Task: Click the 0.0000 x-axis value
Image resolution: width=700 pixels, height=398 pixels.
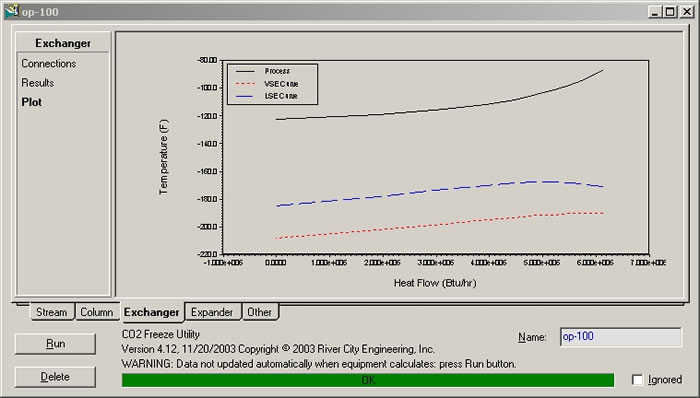Action: (x=276, y=263)
